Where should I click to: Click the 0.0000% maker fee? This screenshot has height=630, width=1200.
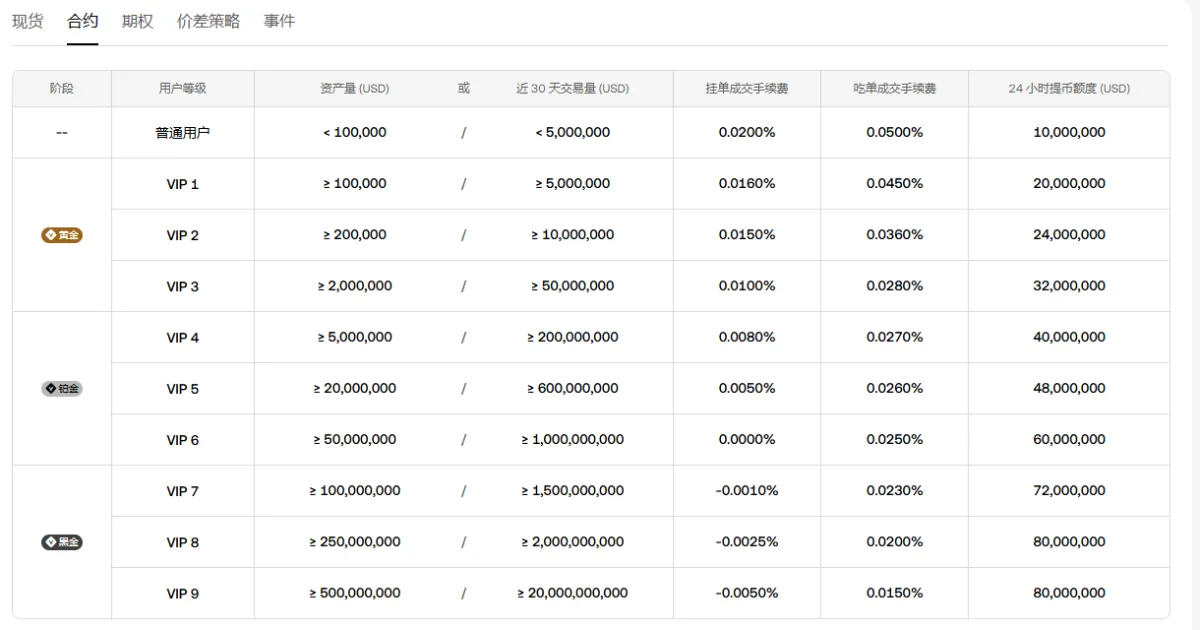tap(747, 440)
